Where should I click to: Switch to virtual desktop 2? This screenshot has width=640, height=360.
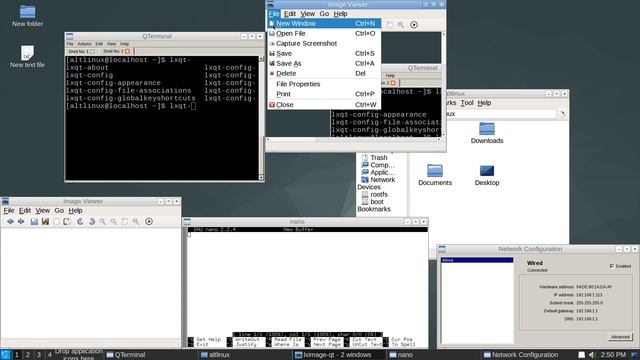coord(28,355)
